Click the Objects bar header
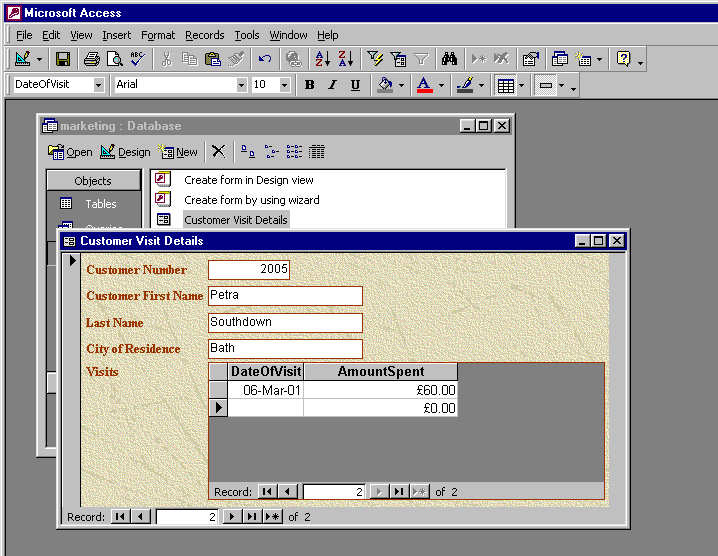Viewport: 718px width, 556px height. tap(93, 181)
